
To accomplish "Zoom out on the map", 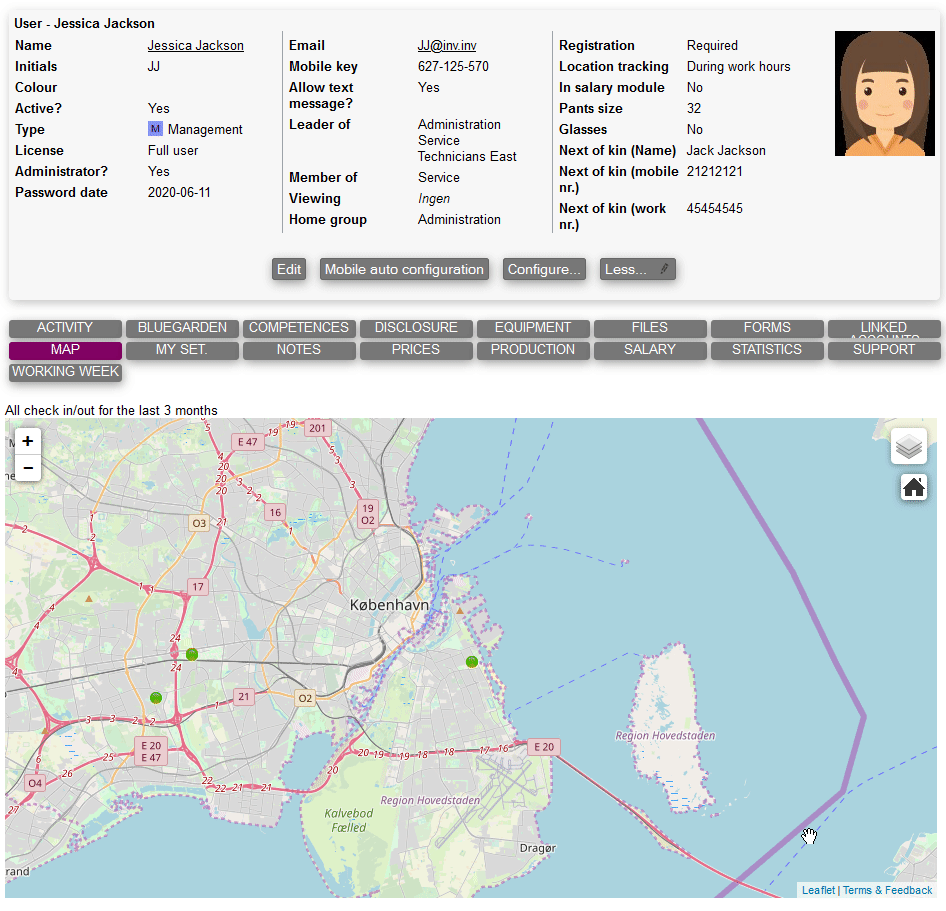I will [x=28, y=467].
